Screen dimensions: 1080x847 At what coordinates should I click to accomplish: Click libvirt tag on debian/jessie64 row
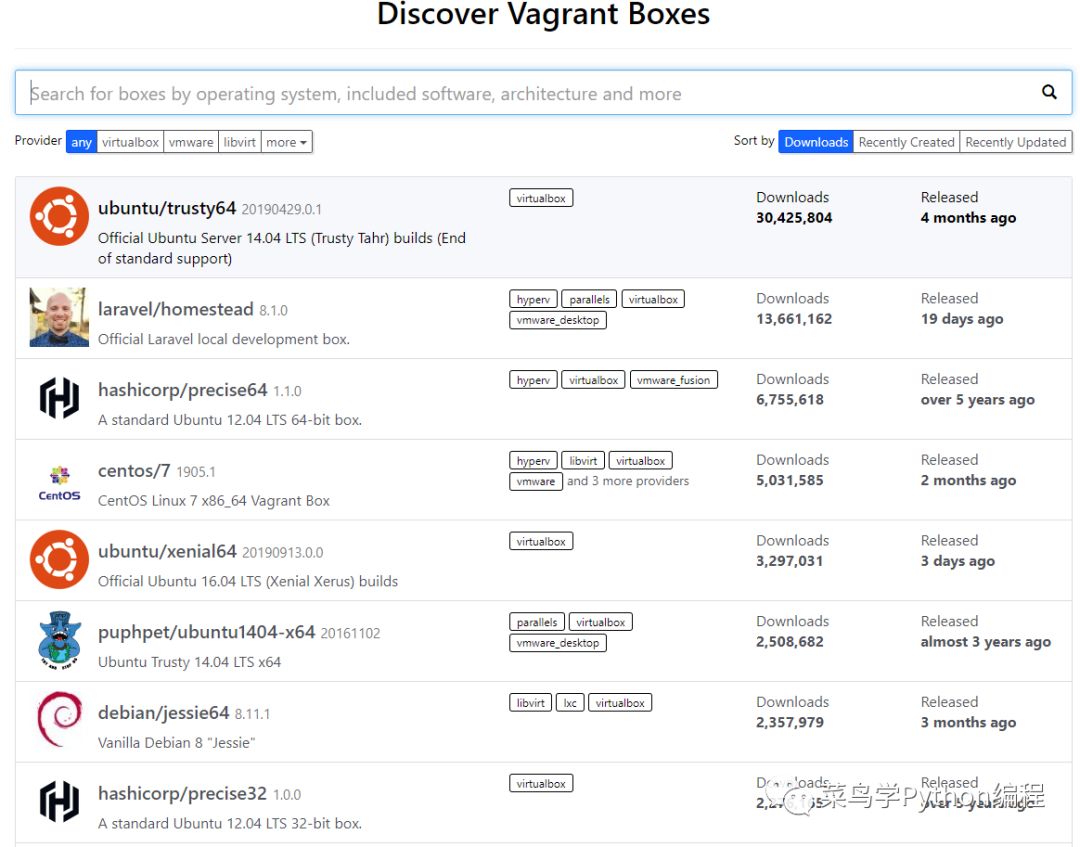point(530,703)
